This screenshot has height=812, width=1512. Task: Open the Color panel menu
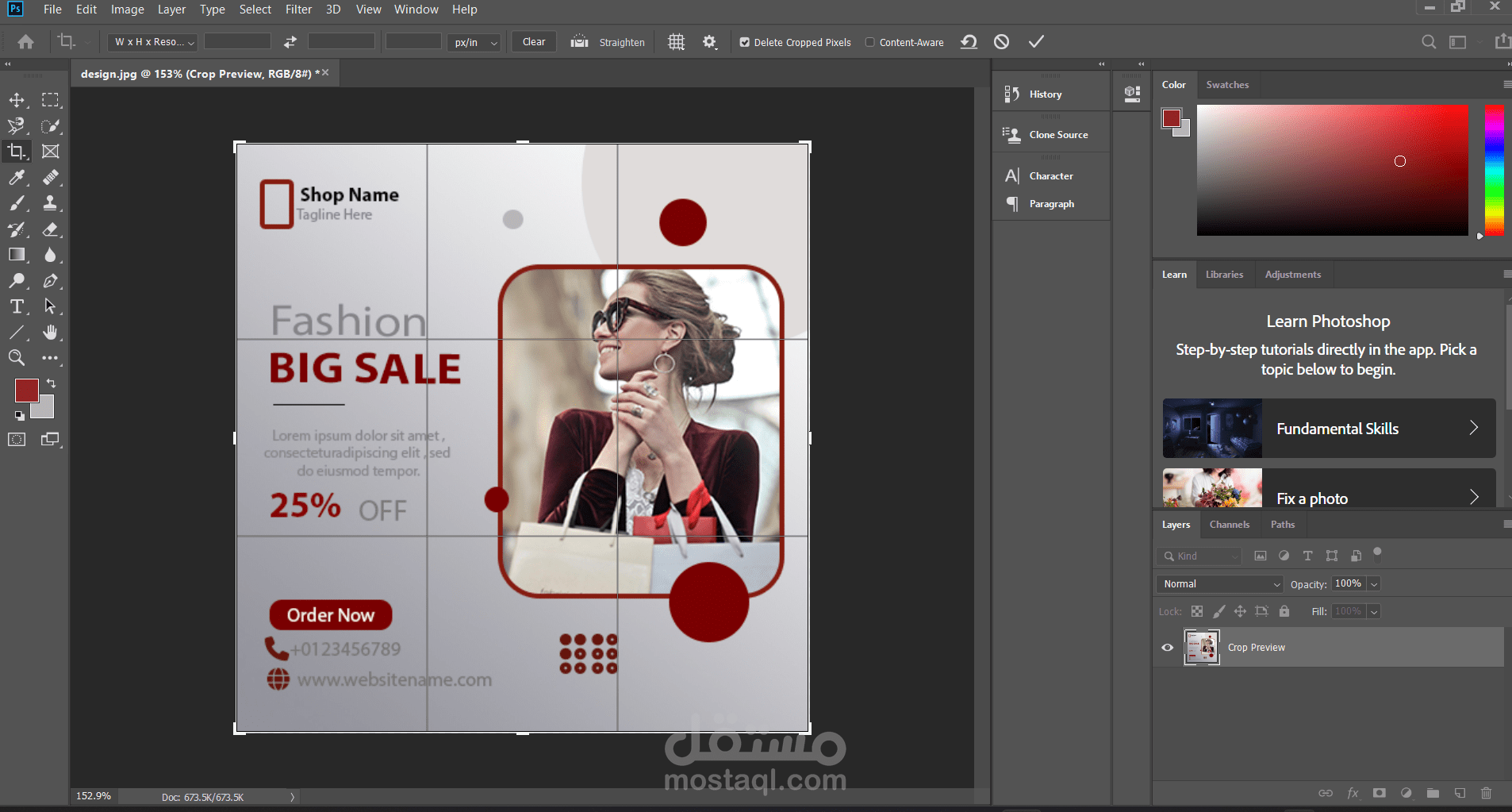coord(1506,84)
